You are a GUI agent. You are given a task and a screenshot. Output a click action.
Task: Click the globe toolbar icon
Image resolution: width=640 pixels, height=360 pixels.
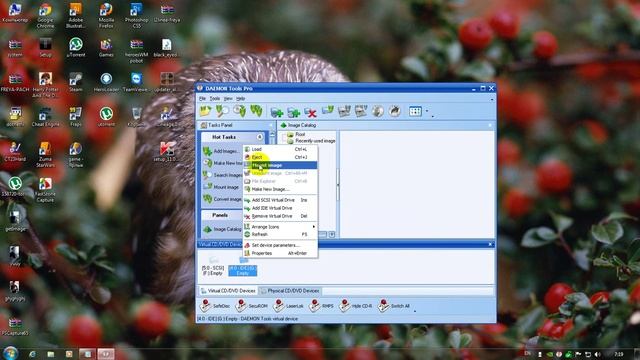click(x=378, y=111)
